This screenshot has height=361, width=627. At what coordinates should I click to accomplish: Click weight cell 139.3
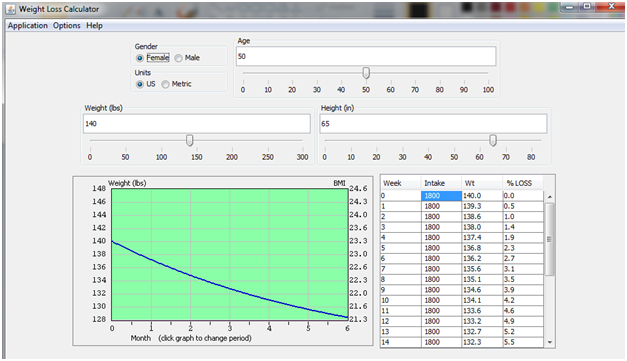pos(482,206)
